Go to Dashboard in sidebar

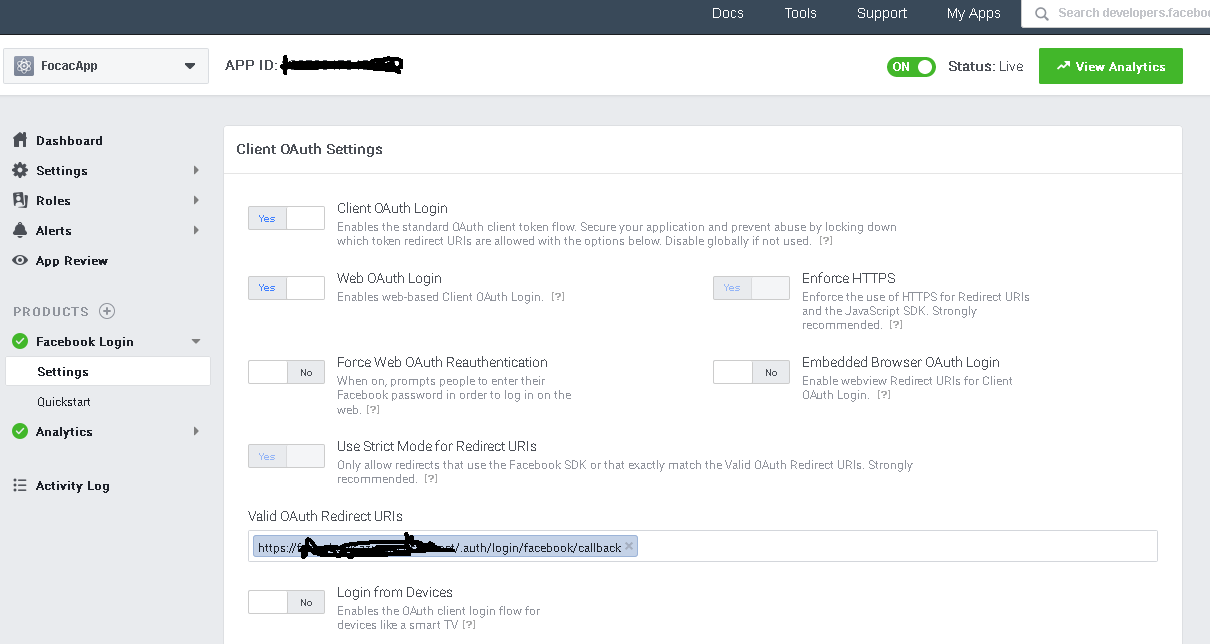pos(69,140)
